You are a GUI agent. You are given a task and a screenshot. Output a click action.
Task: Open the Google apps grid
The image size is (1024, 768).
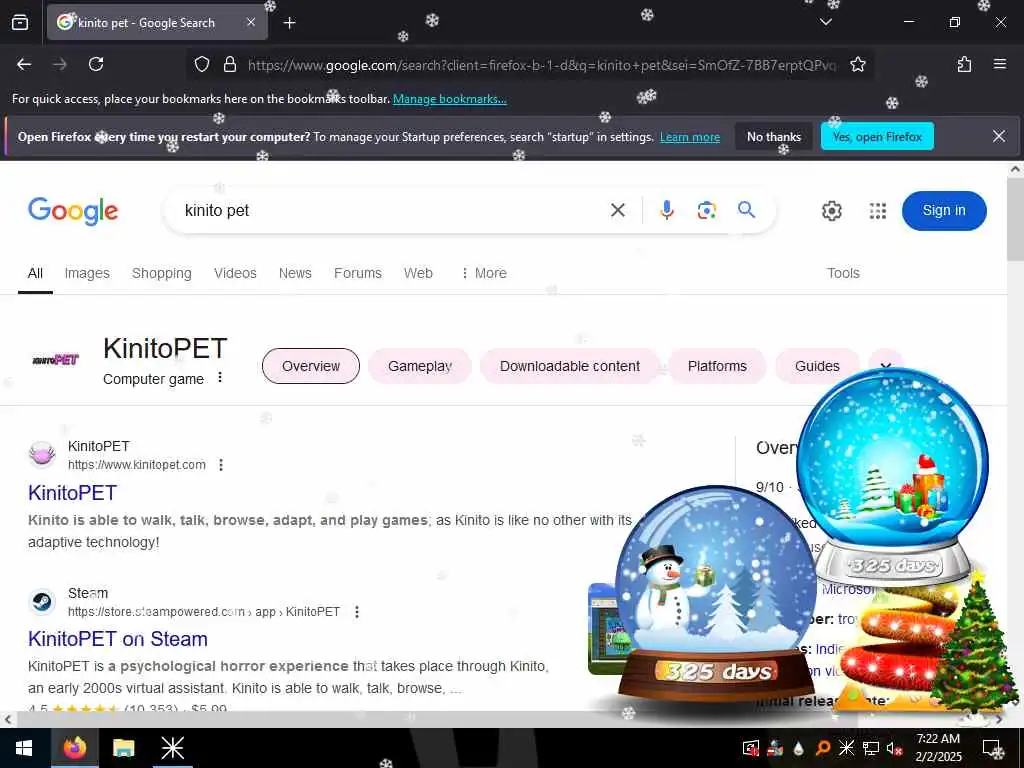tap(878, 211)
